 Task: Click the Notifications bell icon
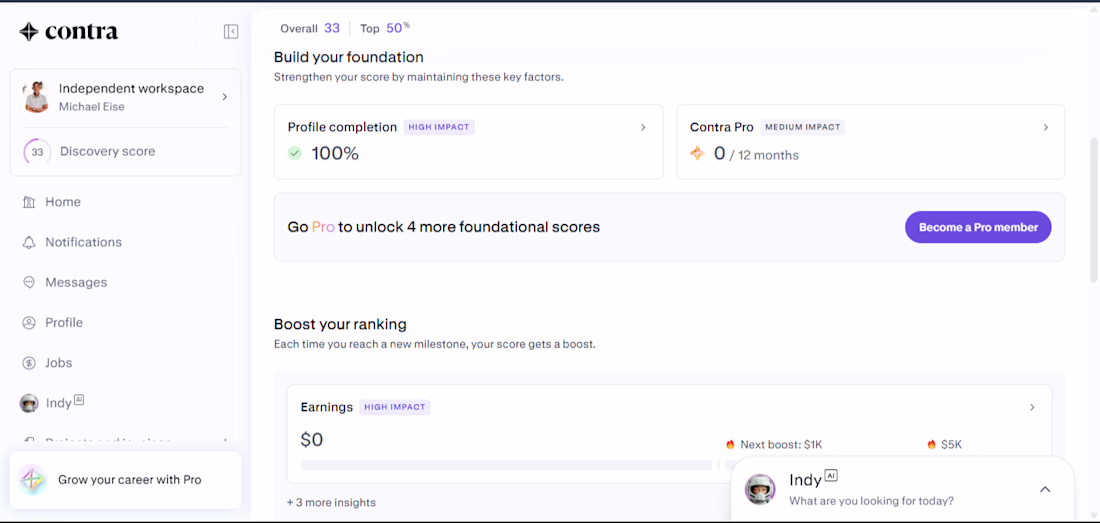click(x=29, y=242)
